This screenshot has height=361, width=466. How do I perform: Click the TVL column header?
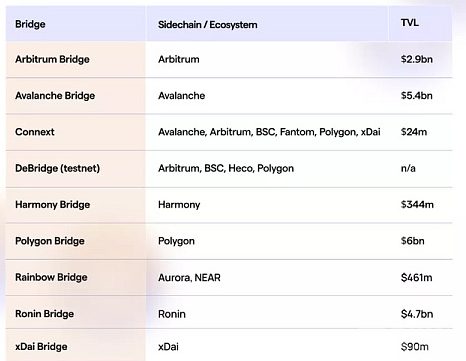tap(410, 23)
